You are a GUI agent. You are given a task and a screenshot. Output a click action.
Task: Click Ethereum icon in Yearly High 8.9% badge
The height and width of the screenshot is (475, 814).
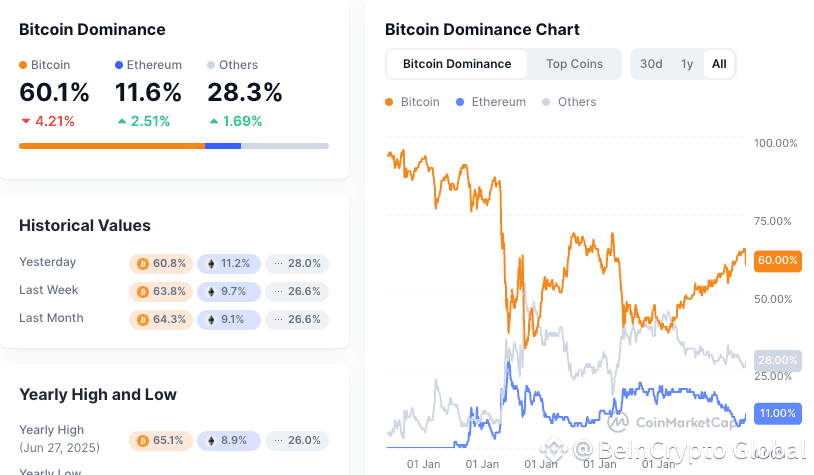click(211, 441)
